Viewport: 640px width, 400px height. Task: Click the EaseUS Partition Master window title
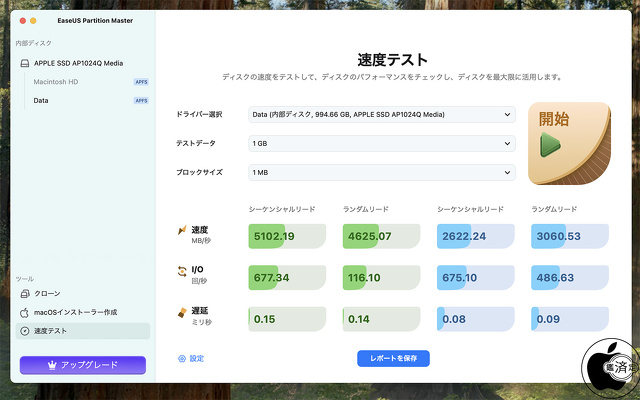(95, 20)
